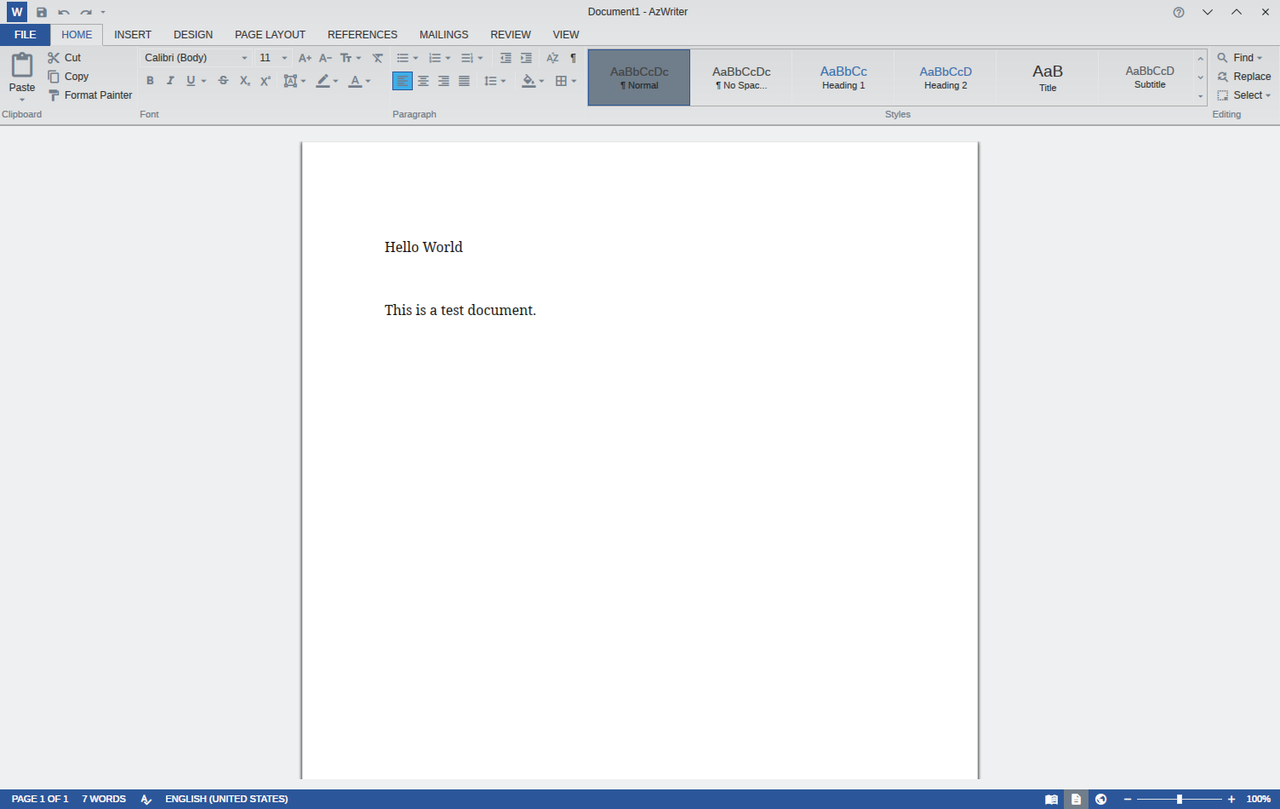Switch to the REFERENCES tab

click(362, 35)
